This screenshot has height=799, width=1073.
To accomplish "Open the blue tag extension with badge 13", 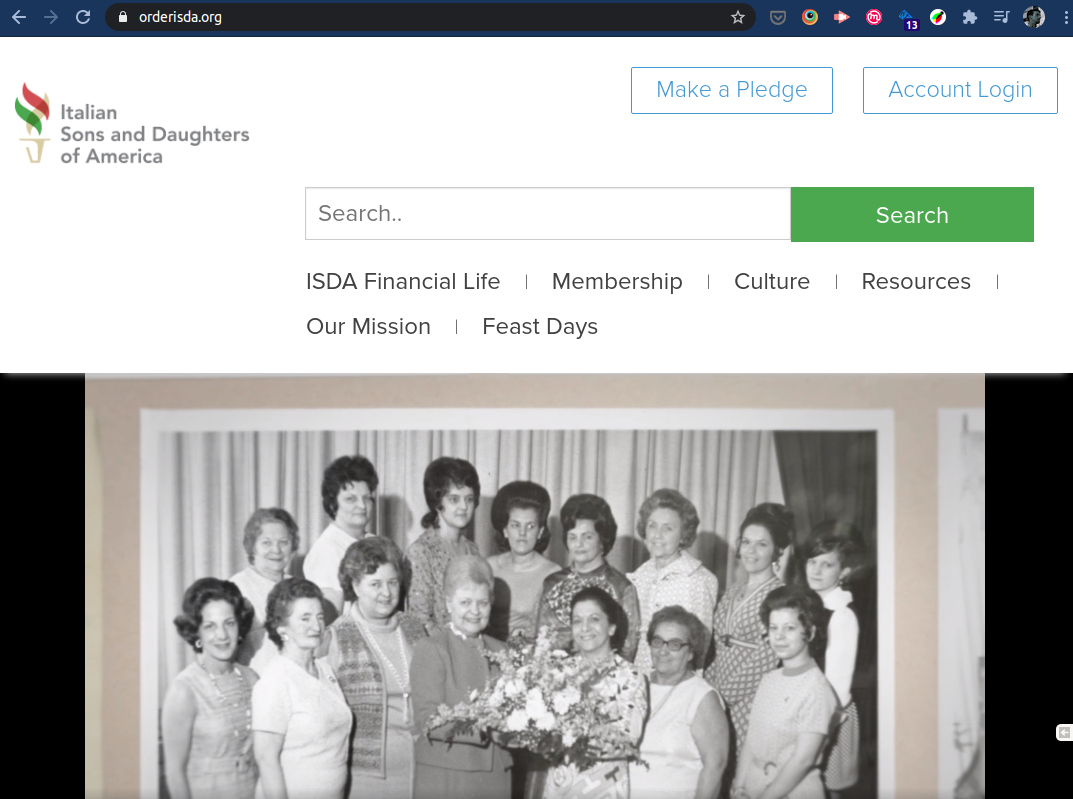I will point(907,19).
